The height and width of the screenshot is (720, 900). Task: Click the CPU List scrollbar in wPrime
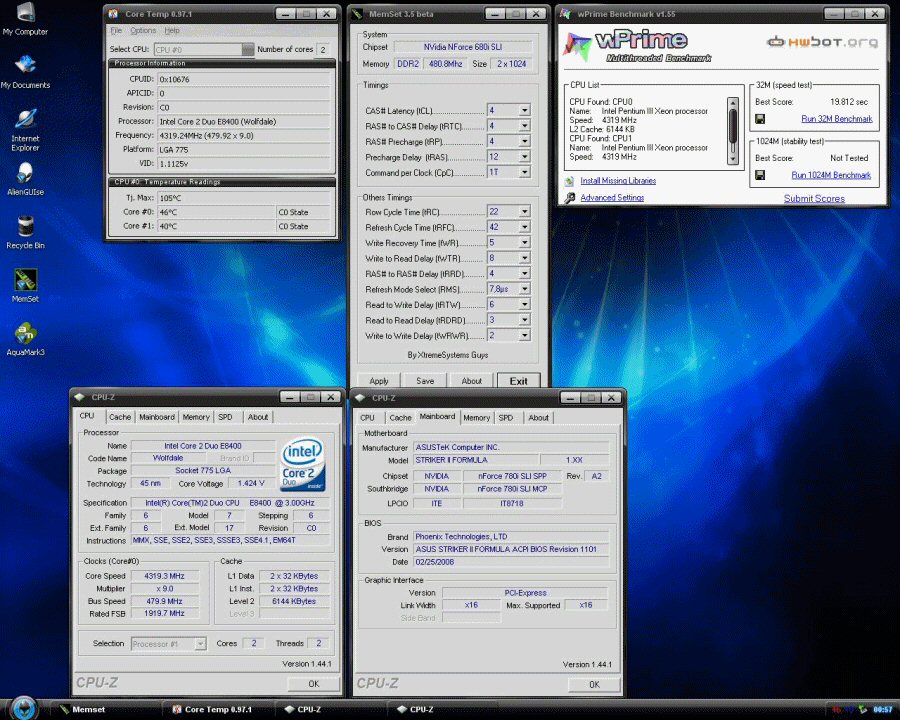[x=733, y=131]
